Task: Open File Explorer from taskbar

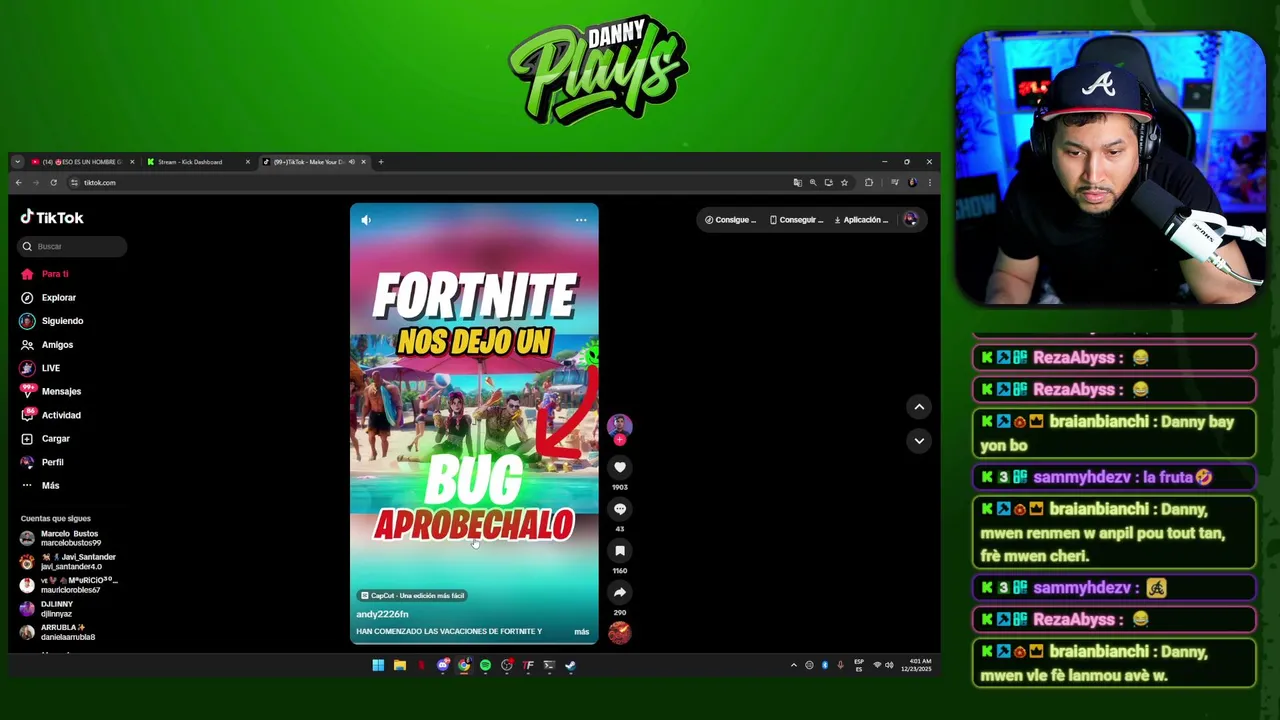Action: click(x=400, y=665)
